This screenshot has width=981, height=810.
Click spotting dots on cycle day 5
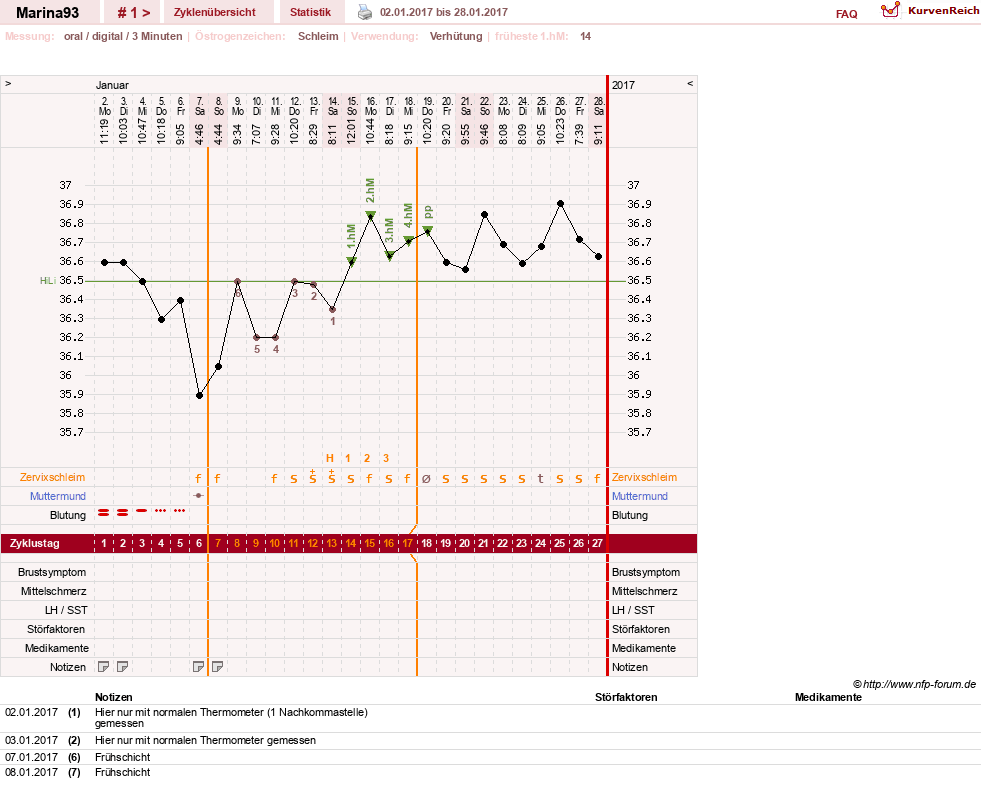point(180,511)
